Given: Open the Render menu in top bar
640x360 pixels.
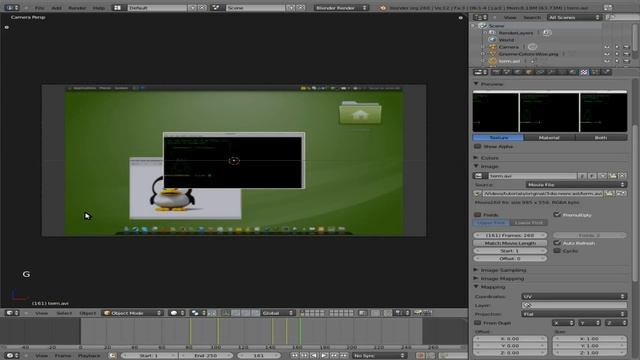Looking at the screenshot, I should (x=77, y=8).
